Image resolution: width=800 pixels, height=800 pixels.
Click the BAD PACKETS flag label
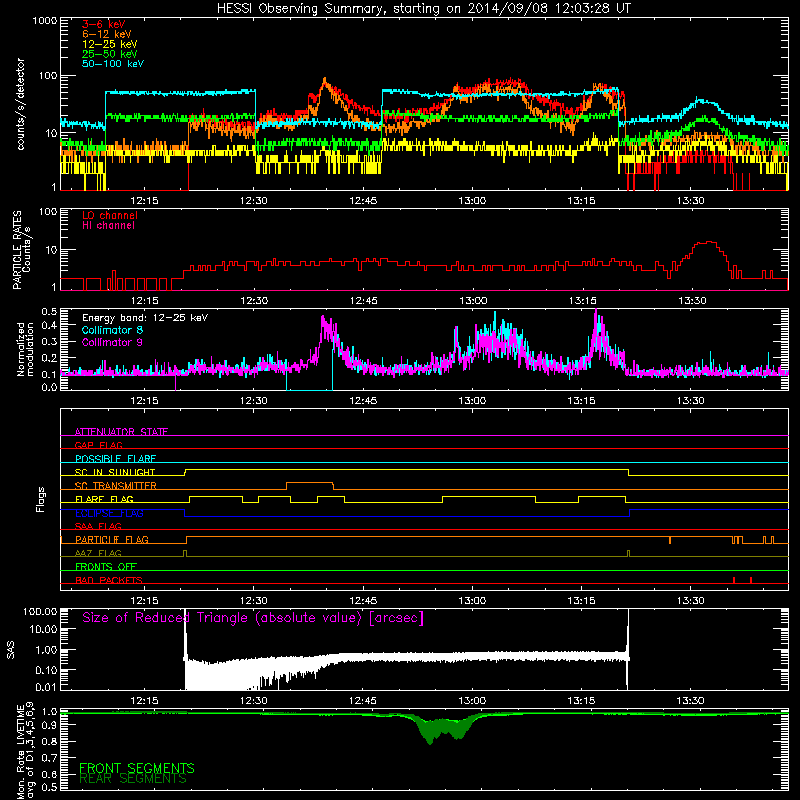tap(109, 580)
